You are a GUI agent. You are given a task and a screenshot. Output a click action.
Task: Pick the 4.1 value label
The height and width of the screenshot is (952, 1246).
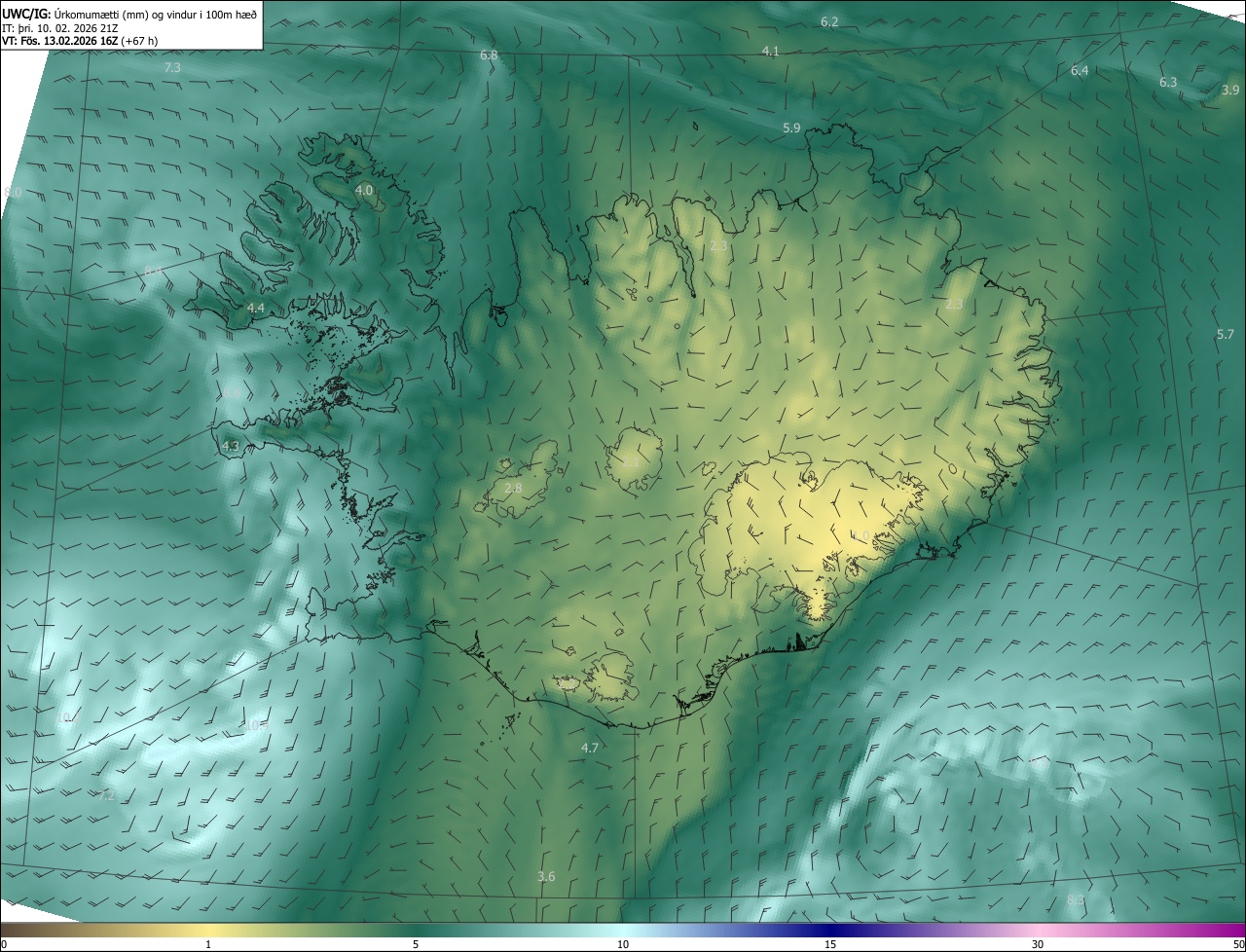coord(770,51)
